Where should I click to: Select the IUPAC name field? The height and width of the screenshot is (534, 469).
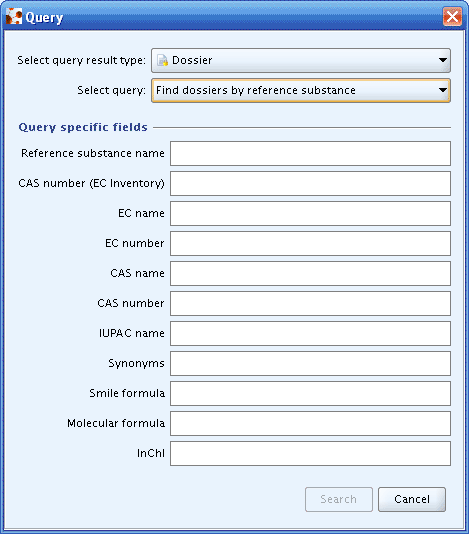[310, 333]
